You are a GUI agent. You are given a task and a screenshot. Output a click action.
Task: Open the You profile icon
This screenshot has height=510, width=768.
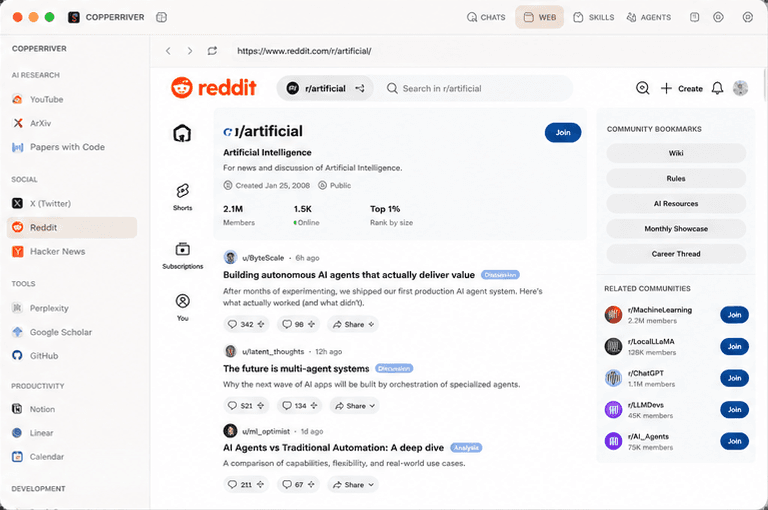tap(182, 307)
